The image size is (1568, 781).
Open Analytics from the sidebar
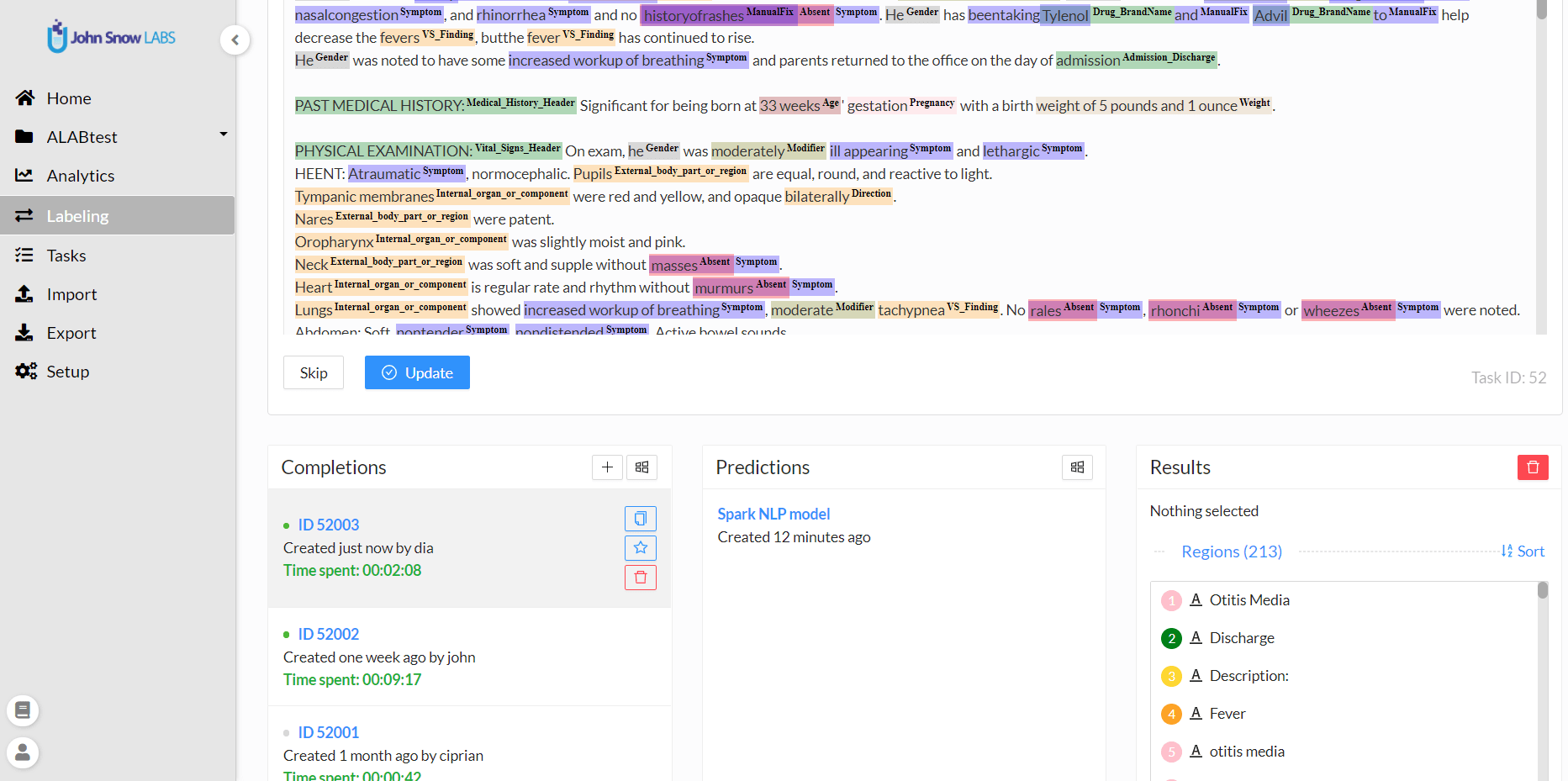coord(80,176)
